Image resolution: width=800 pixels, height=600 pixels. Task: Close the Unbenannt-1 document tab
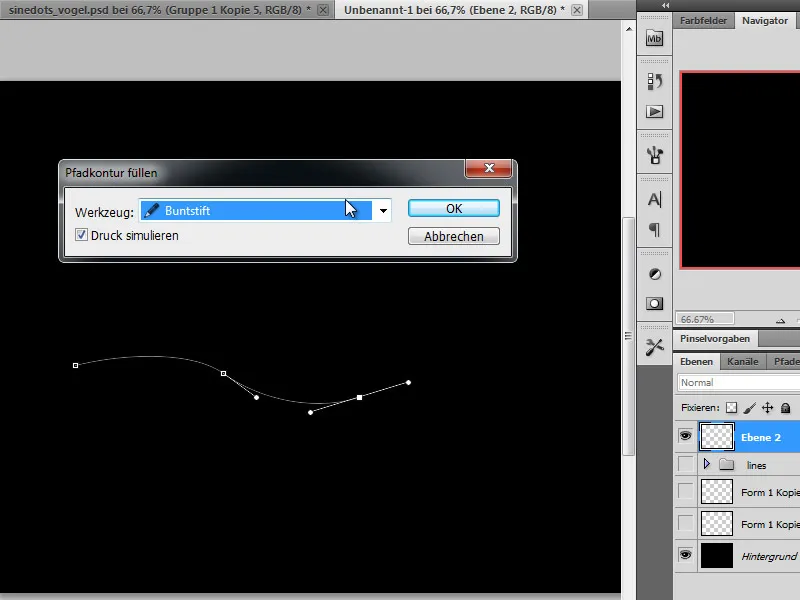[577, 10]
